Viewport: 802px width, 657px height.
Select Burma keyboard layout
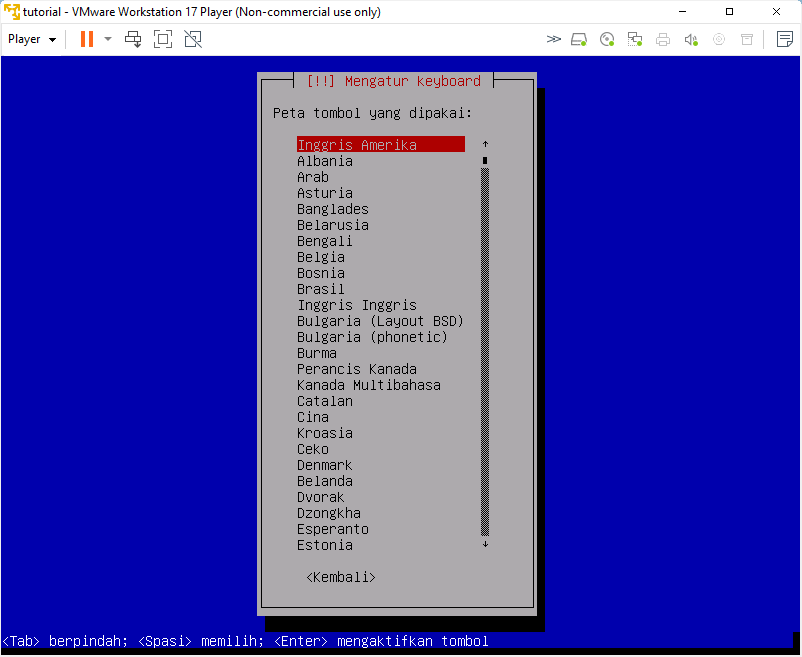click(x=317, y=353)
